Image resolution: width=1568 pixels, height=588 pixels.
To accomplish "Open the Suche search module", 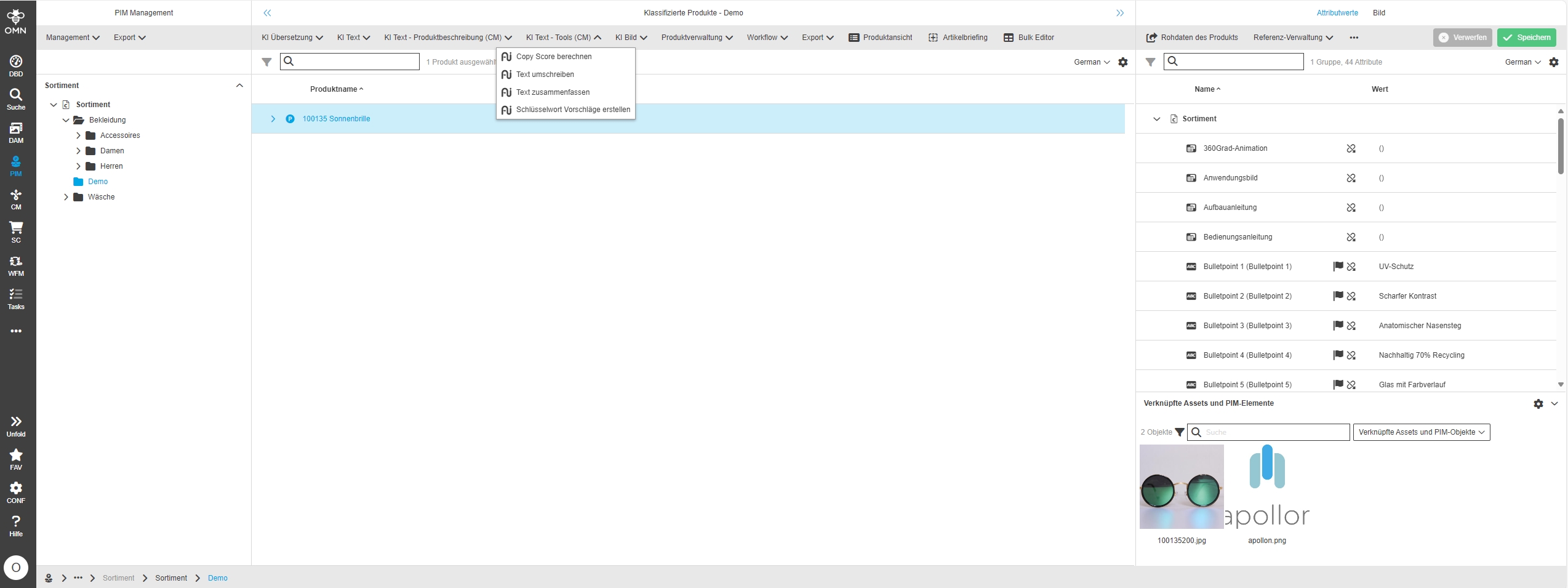I will 16,99.
